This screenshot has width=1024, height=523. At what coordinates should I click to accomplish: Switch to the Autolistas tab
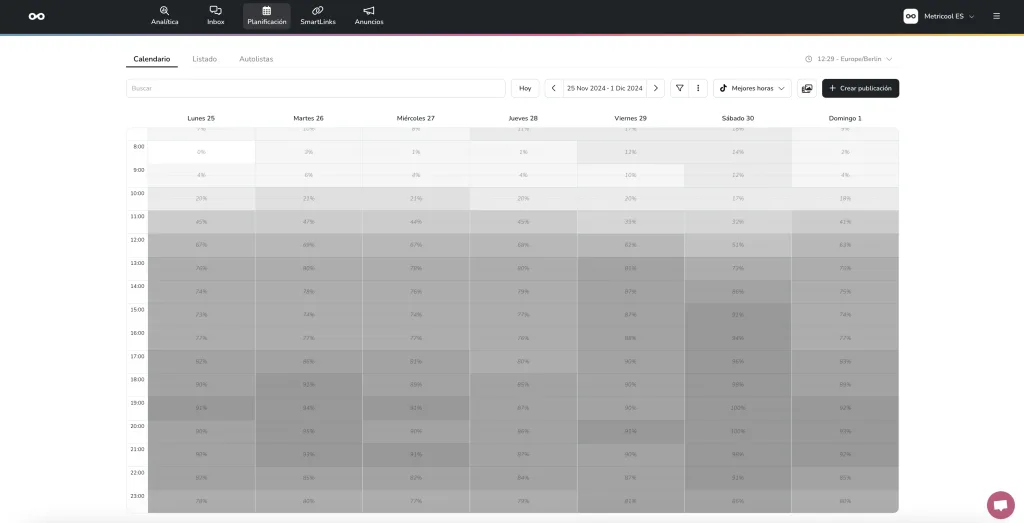click(256, 59)
